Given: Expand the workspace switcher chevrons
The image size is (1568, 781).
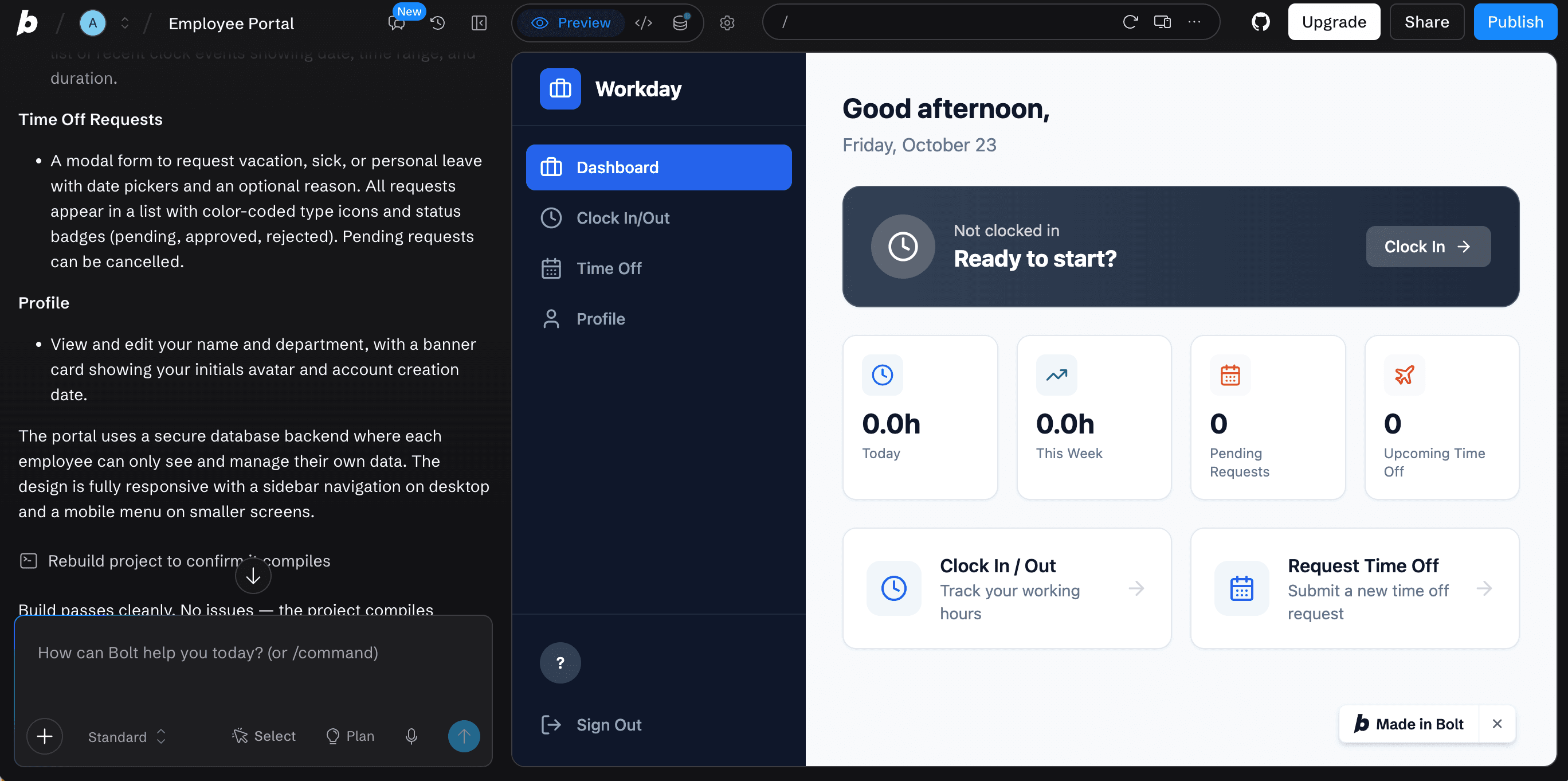Looking at the screenshot, I should [125, 23].
